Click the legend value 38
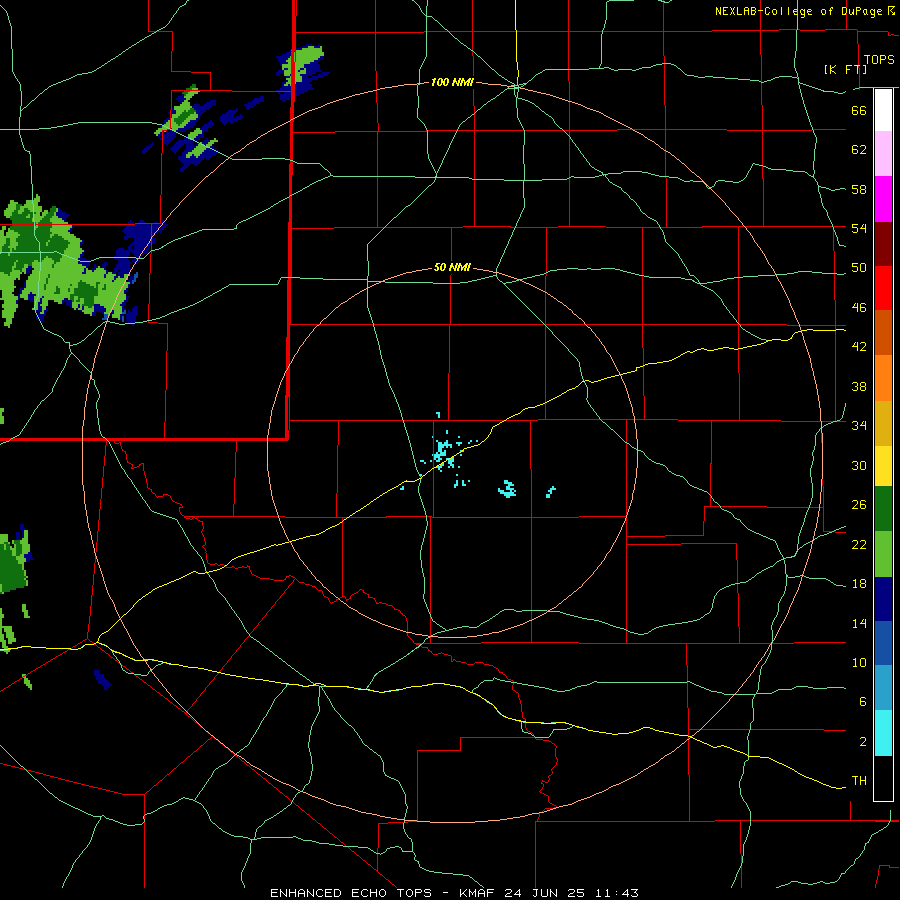The width and height of the screenshot is (900, 900). (859, 386)
